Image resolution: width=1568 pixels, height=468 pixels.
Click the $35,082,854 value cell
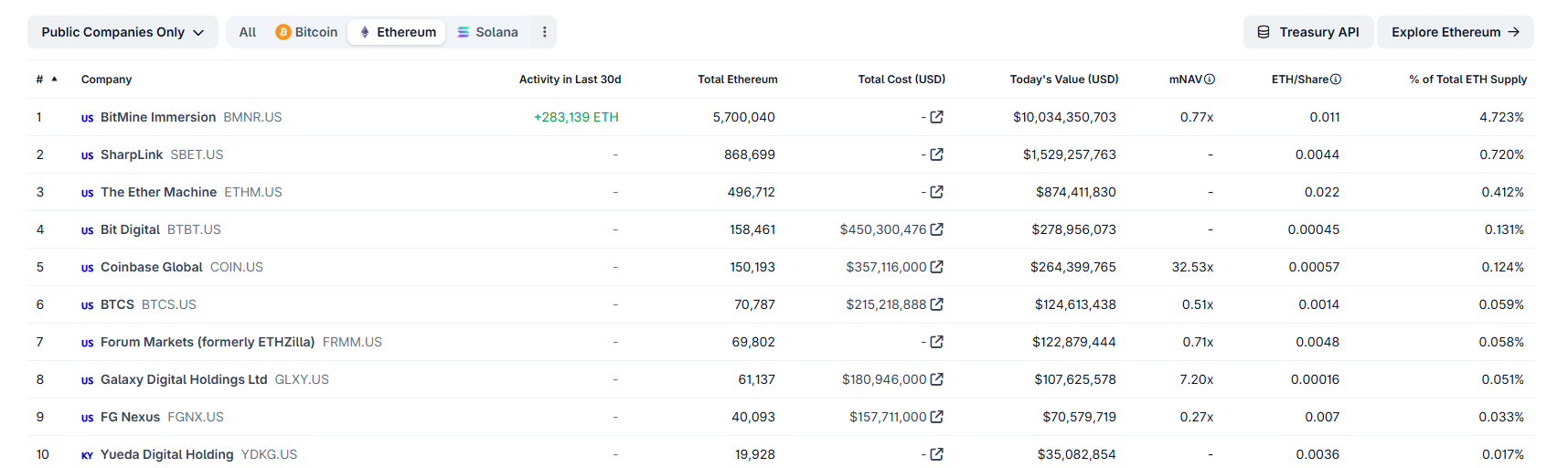(x=1076, y=454)
